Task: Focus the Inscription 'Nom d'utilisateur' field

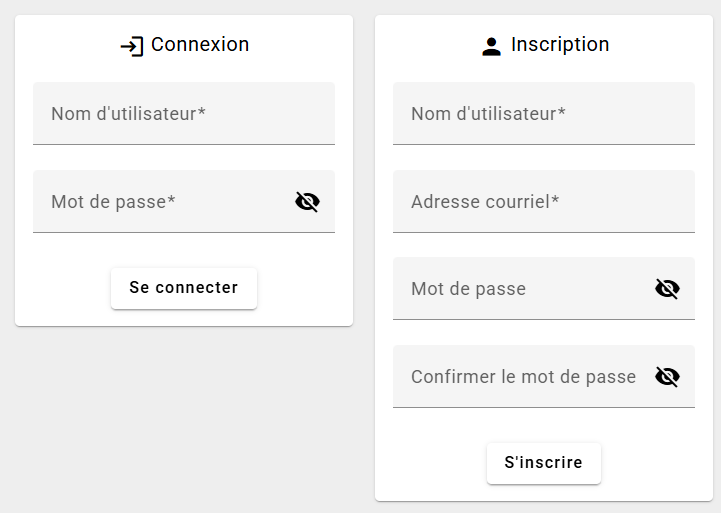Action: (544, 114)
